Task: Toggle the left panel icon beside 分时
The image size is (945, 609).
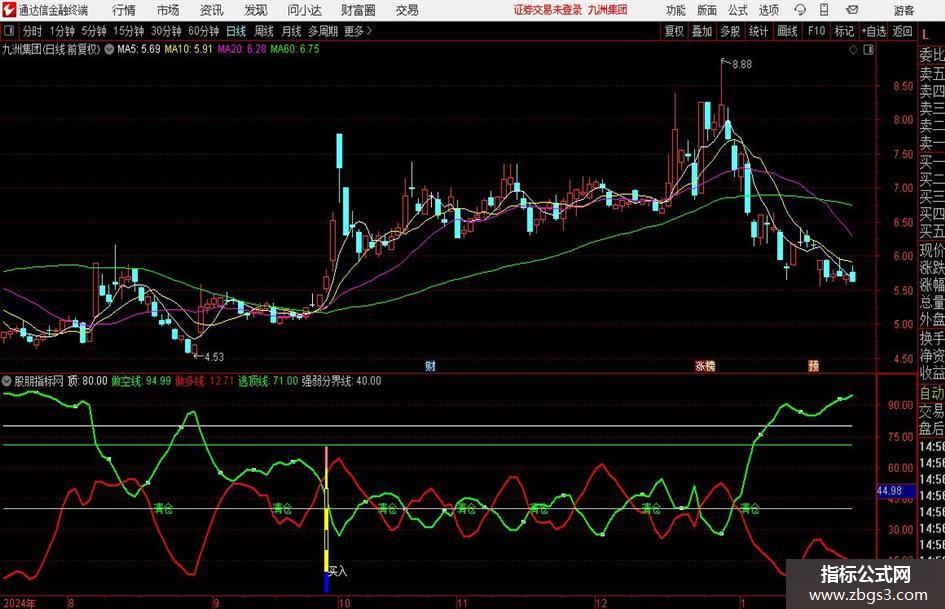Action: pos(9,31)
